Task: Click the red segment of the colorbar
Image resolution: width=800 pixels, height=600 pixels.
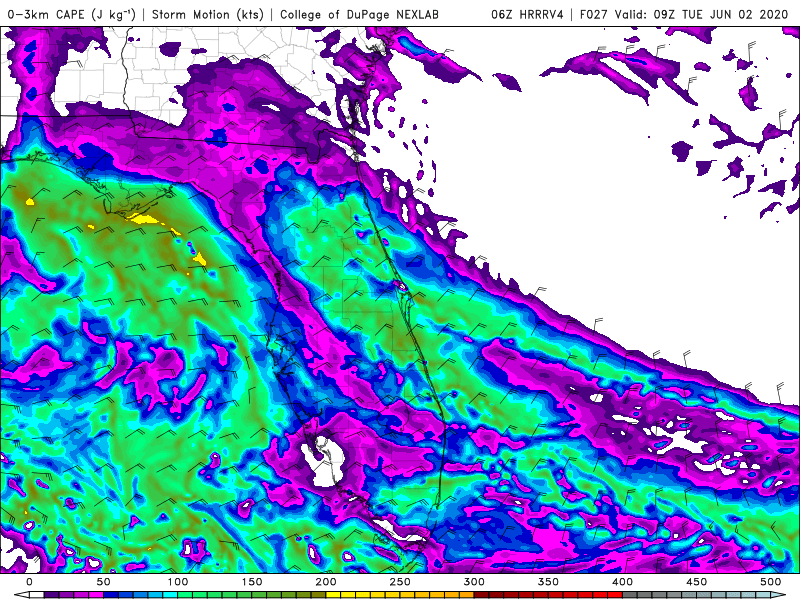Action: (x=548, y=595)
